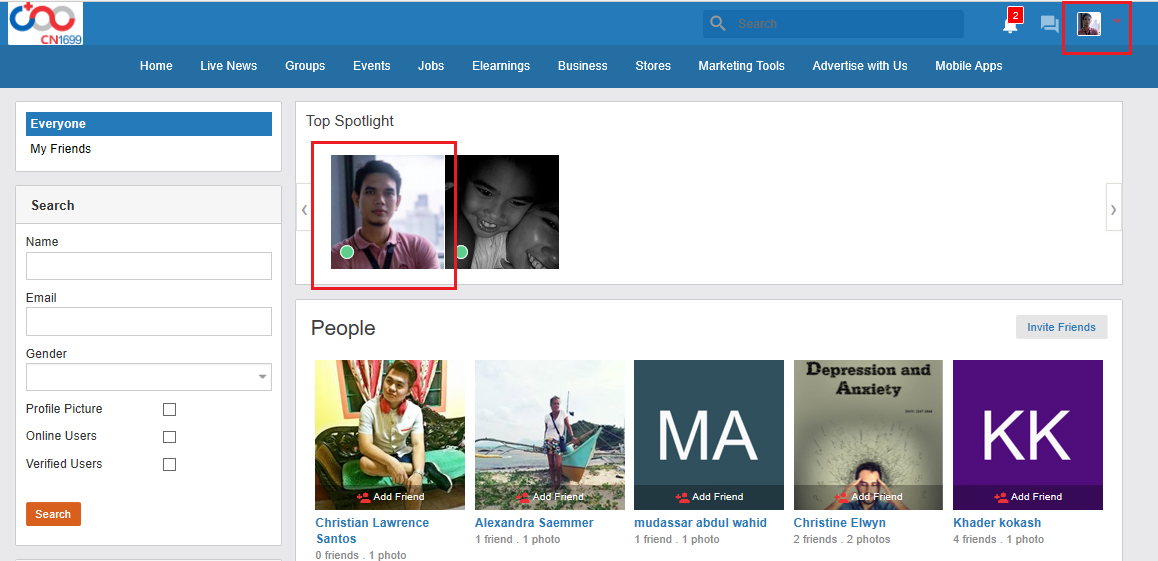Click the Invite Friends button
The width and height of the screenshot is (1158, 561).
(1061, 327)
